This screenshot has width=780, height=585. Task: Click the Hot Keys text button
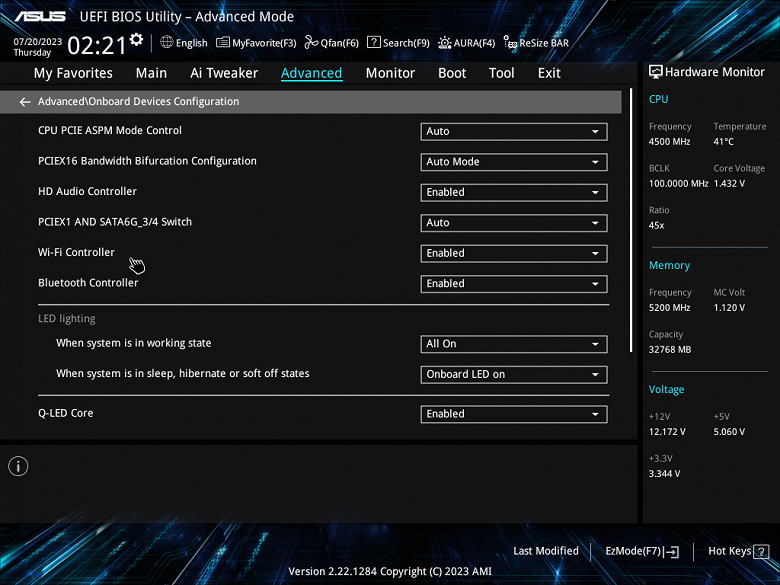[x=729, y=551]
